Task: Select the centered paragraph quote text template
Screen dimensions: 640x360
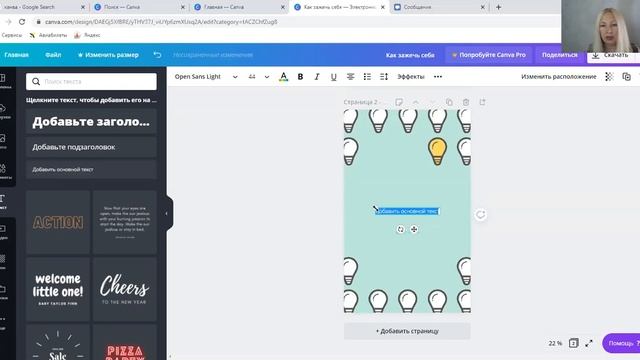Action: [x=125, y=222]
